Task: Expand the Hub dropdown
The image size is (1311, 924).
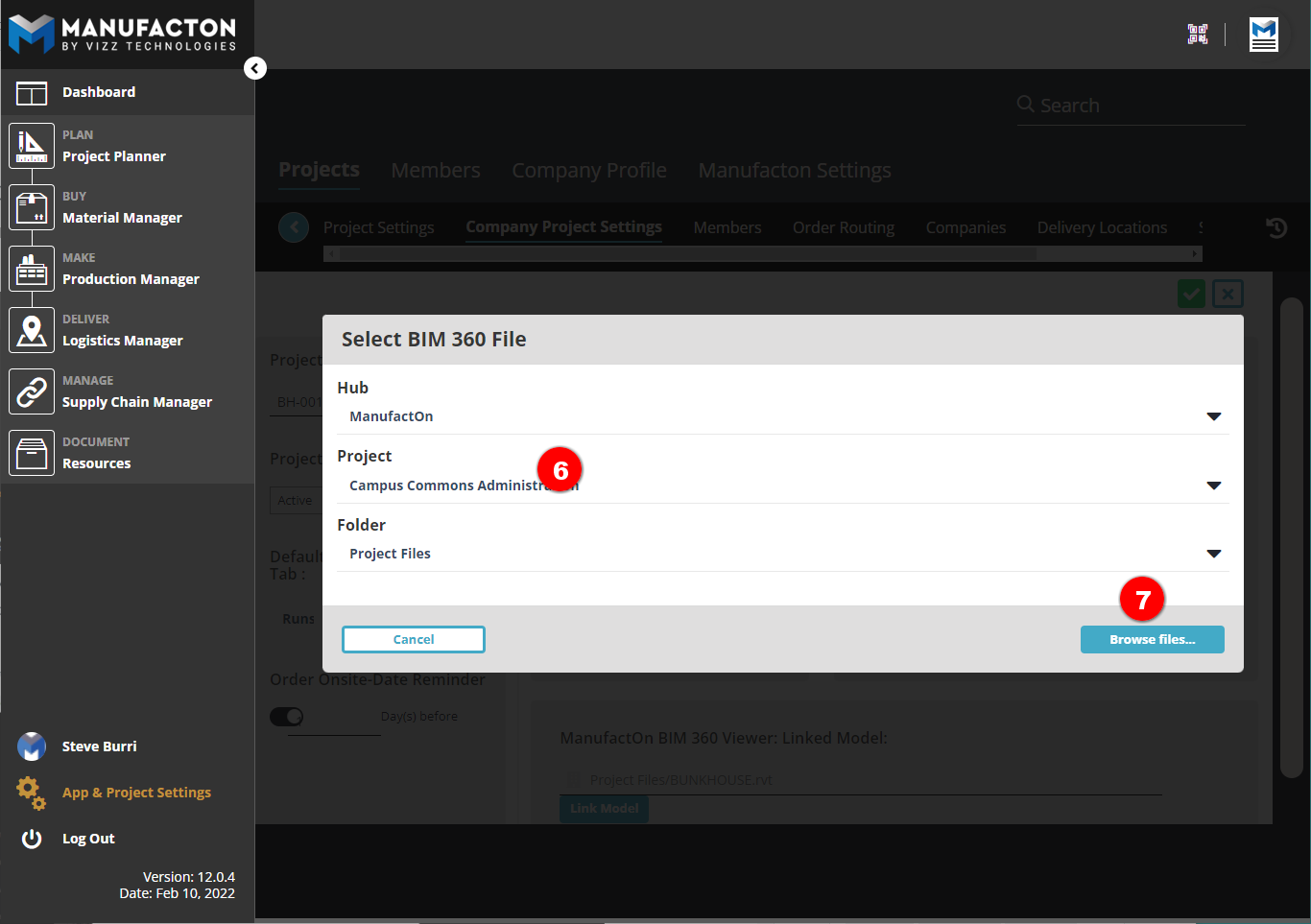Action: click(x=1213, y=416)
